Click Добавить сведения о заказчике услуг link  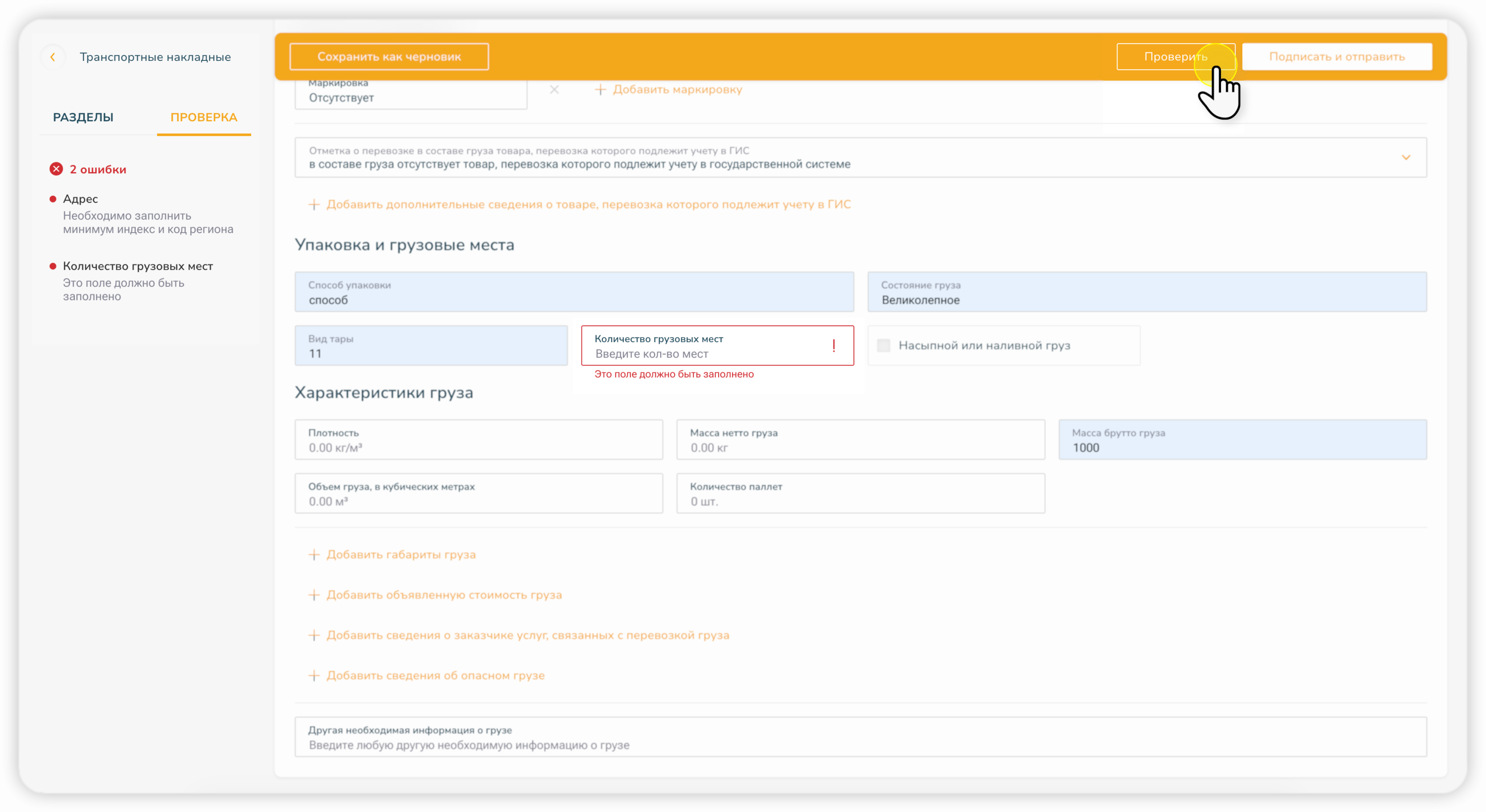[527, 636]
